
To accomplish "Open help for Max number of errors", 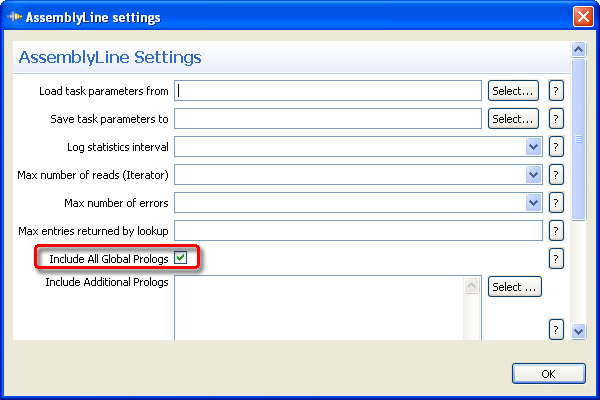I will 556,203.
